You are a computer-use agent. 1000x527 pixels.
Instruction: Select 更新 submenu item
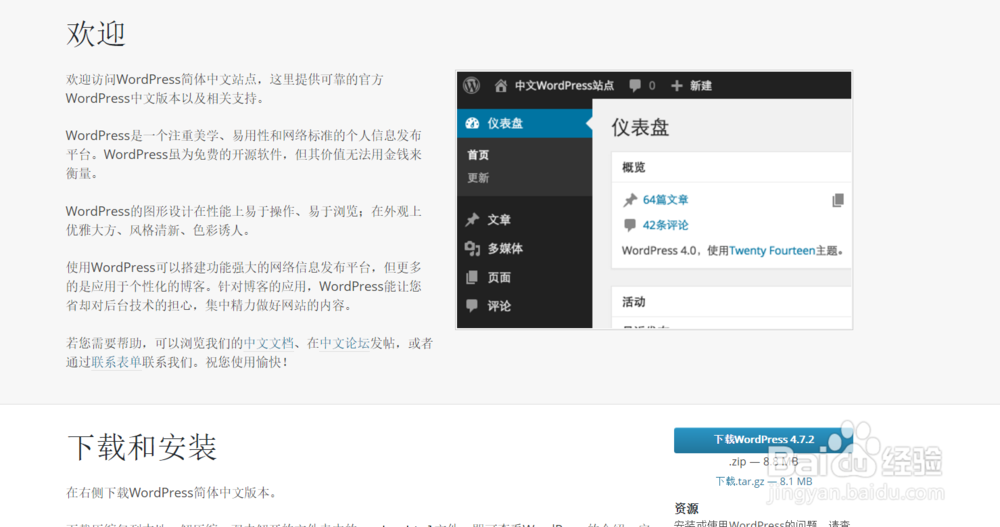[x=478, y=177]
